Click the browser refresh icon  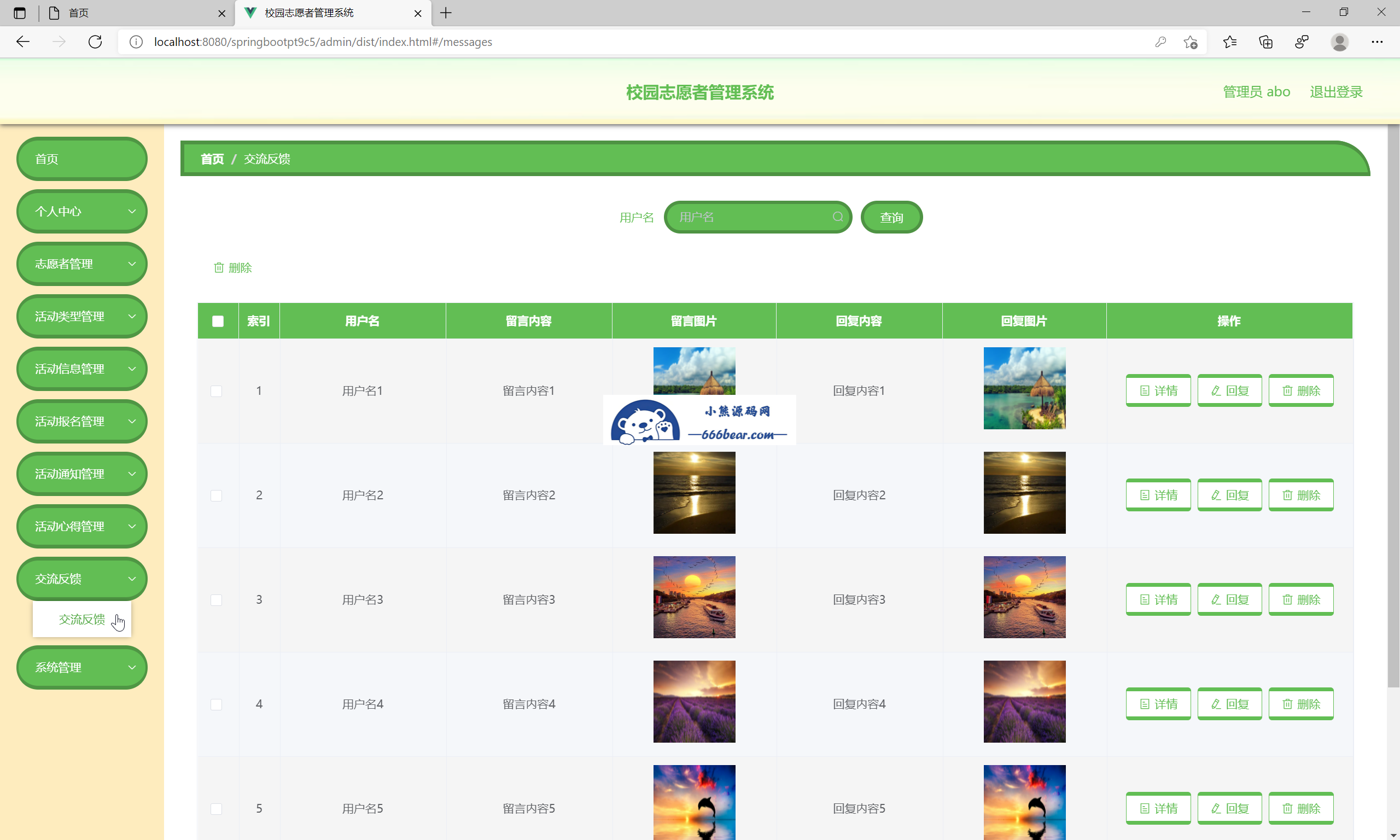[x=95, y=42]
